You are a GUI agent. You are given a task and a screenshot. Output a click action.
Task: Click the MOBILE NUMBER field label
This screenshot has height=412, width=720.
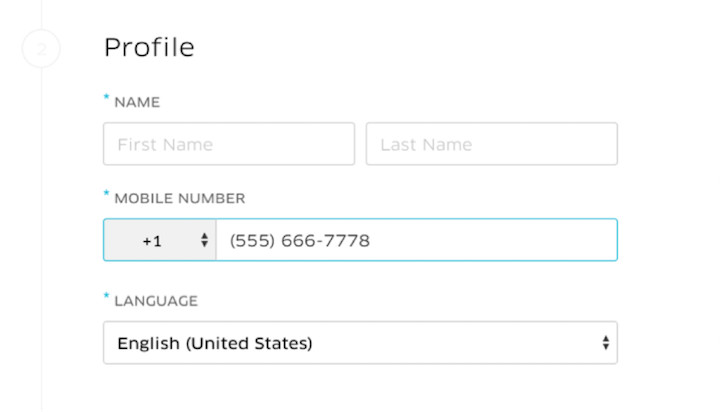point(180,198)
